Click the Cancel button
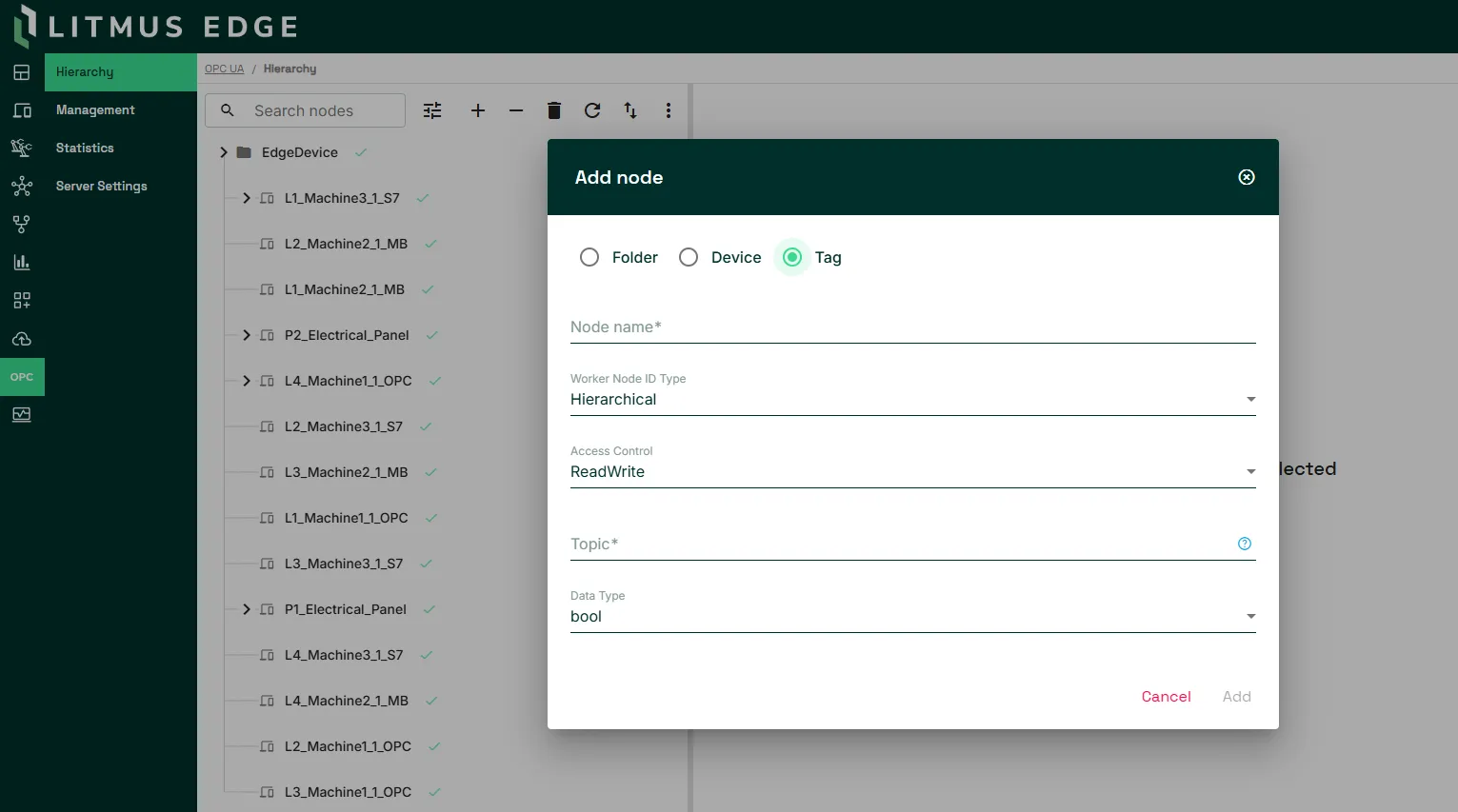The image size is (1458, 812). (x=1166, y=697)
